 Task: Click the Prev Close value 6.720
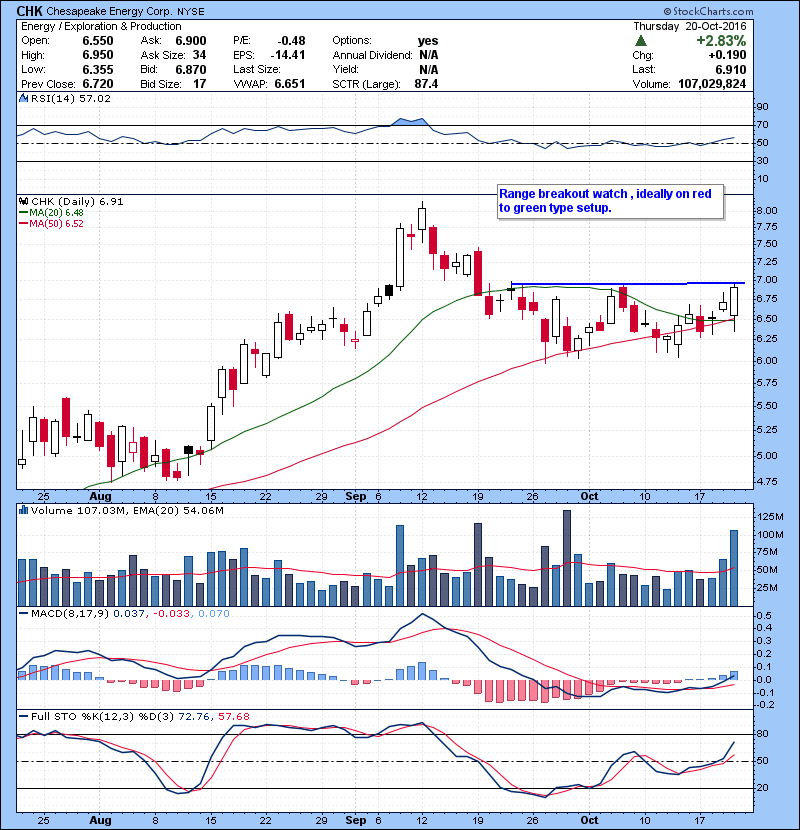(x=98, y=84)
